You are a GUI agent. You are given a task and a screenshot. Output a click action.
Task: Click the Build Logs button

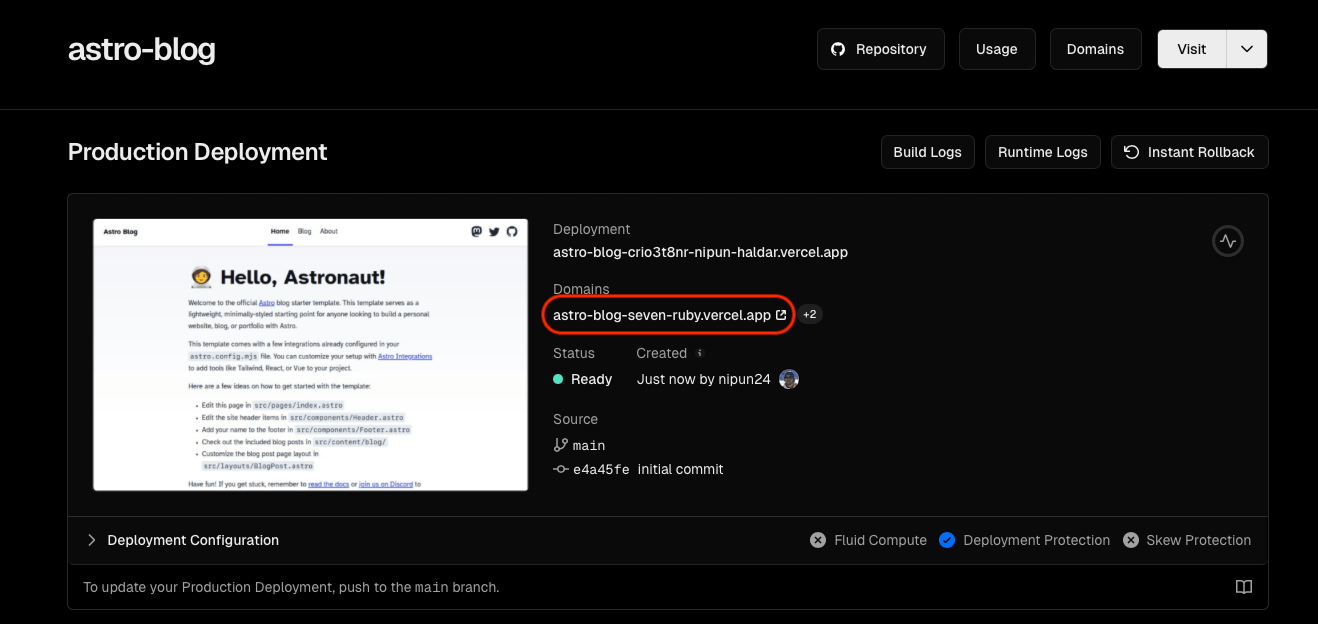(x=927, y=152)
